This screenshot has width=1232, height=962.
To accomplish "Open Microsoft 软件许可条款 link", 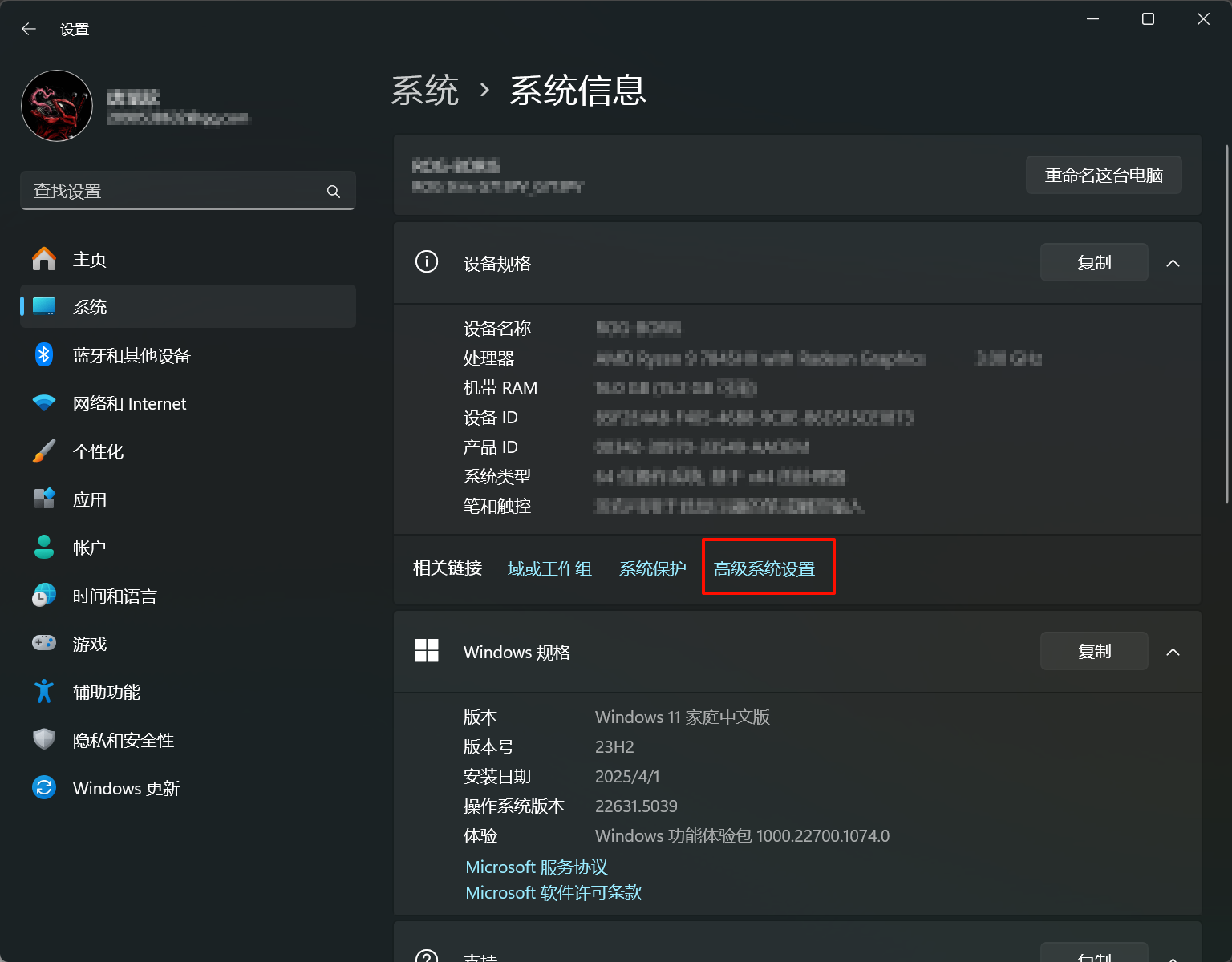I will click(x=553, y=892).
